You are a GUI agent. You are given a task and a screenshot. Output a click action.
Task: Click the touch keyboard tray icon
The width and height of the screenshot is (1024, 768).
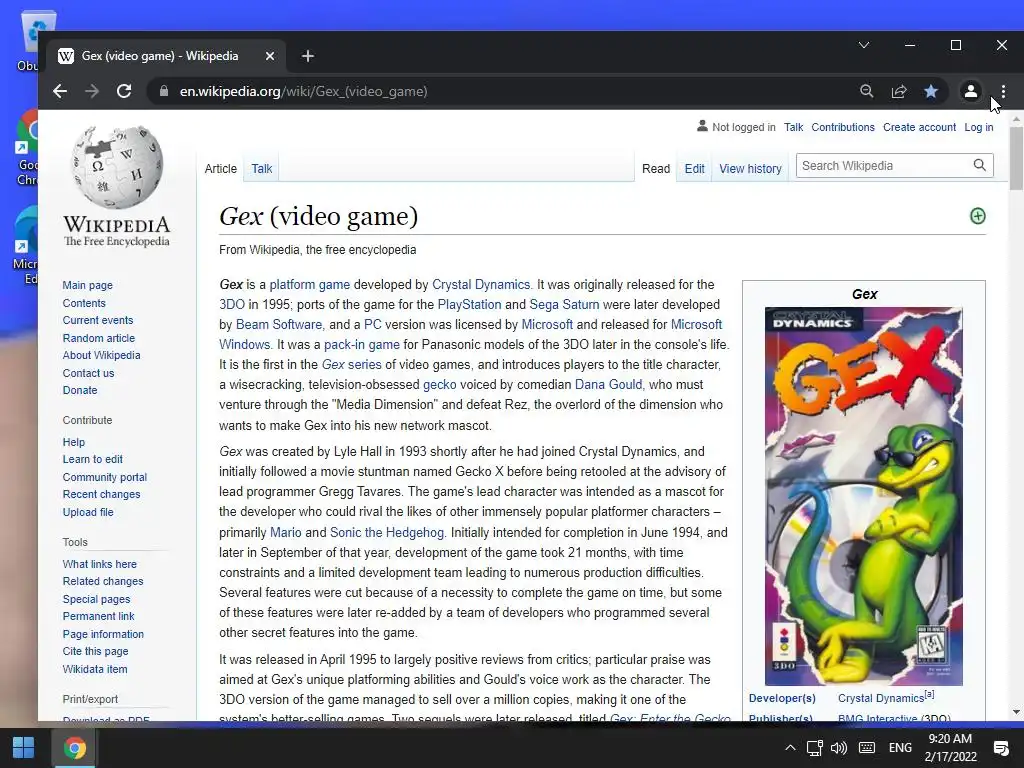pos(867,748)
